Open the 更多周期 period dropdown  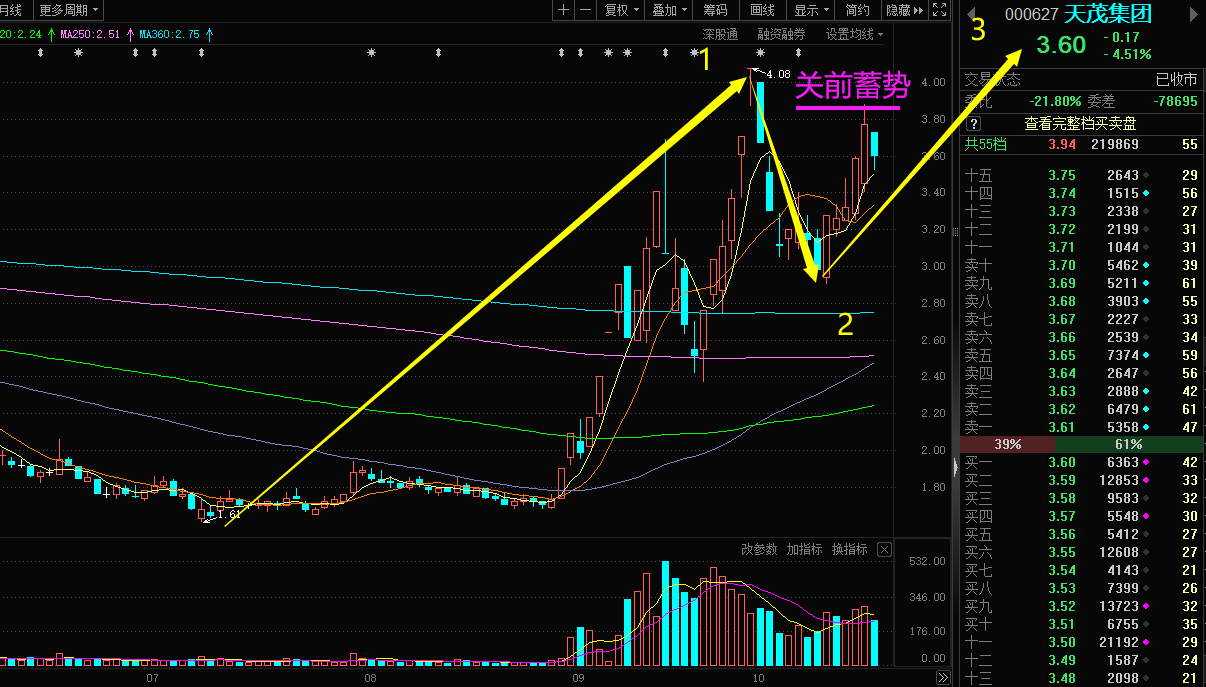pos(69,10)
